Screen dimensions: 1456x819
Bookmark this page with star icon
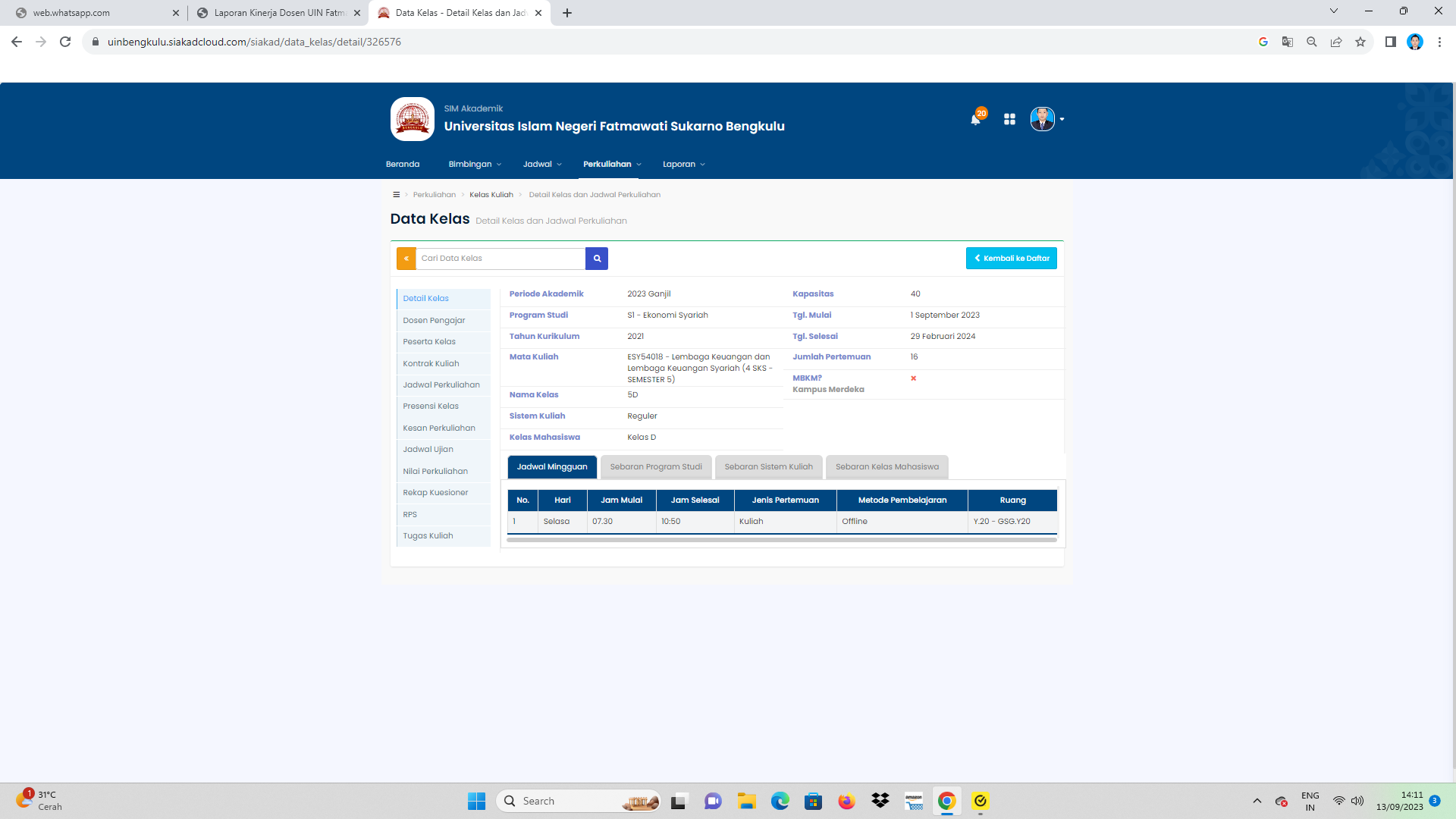click(x=1360, y=42)
